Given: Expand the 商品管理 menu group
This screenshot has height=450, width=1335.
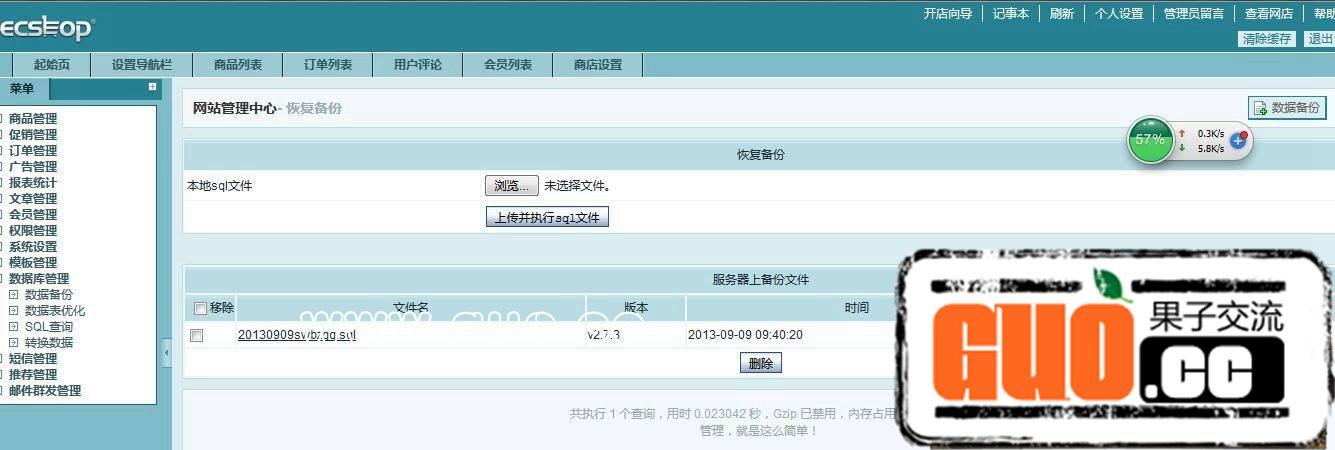Looking at the screenshot, I should coord(32,119).
